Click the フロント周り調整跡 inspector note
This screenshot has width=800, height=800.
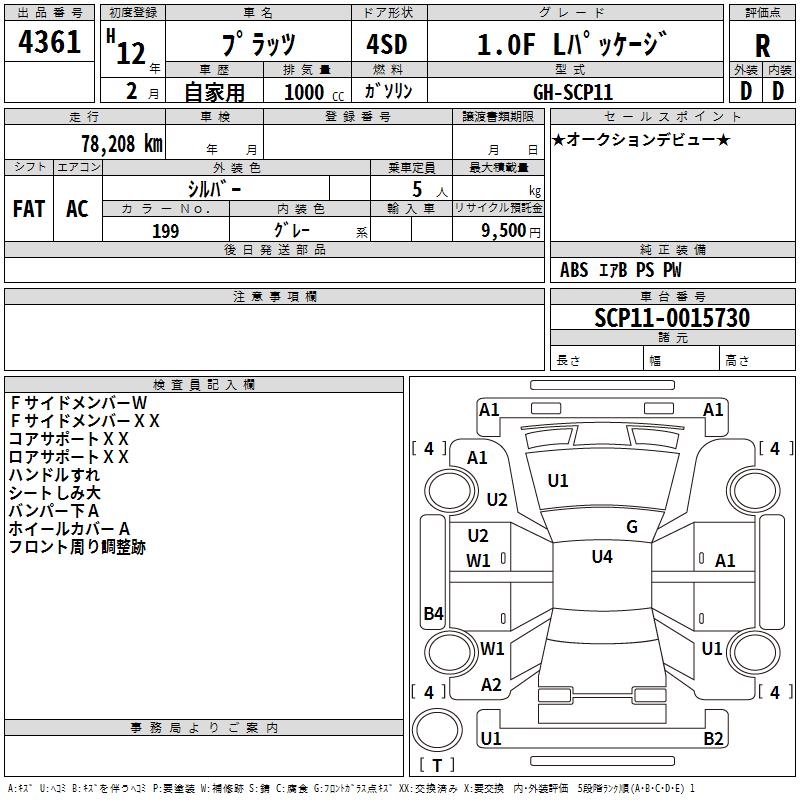[78, 547]
